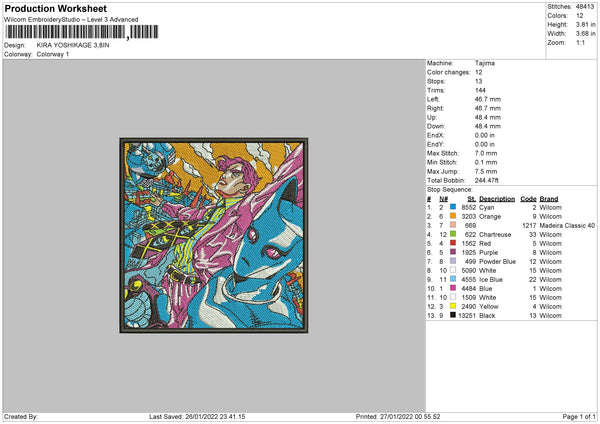Click the Orange thread color swatch
Viewport: 600px width, 424px height.
(453, 216)
